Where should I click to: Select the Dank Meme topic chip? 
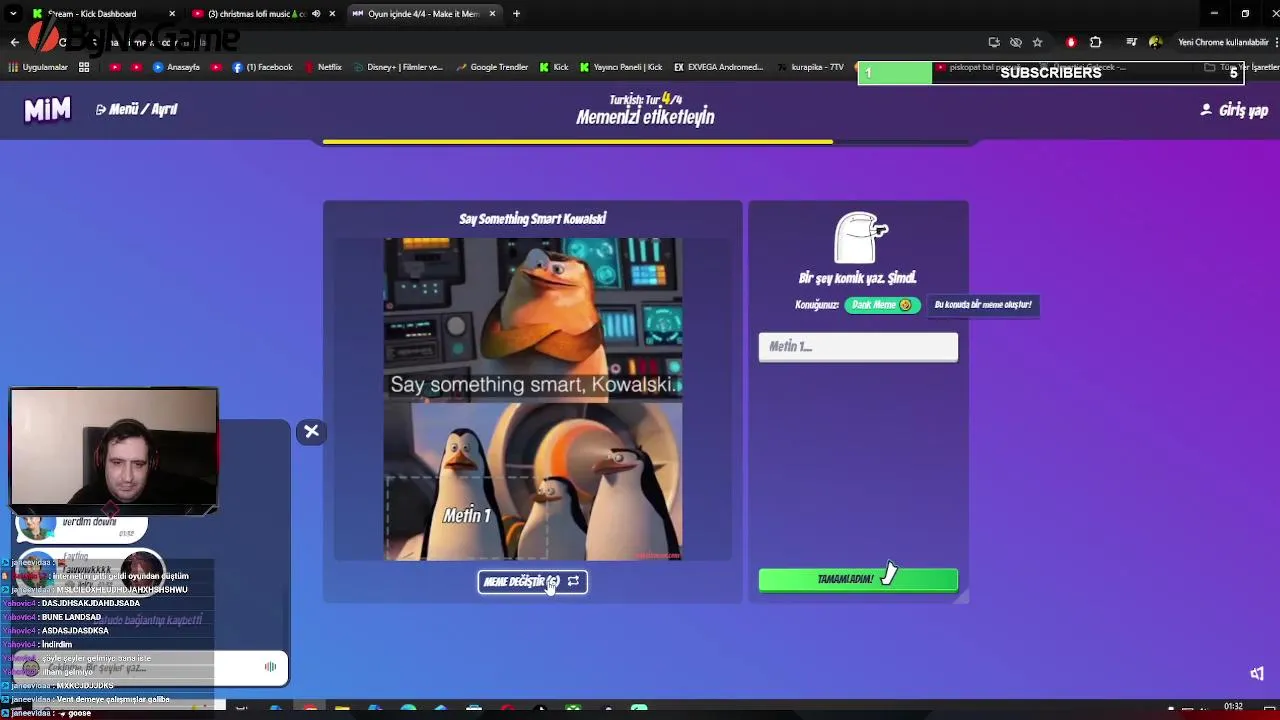coord(881,305)
